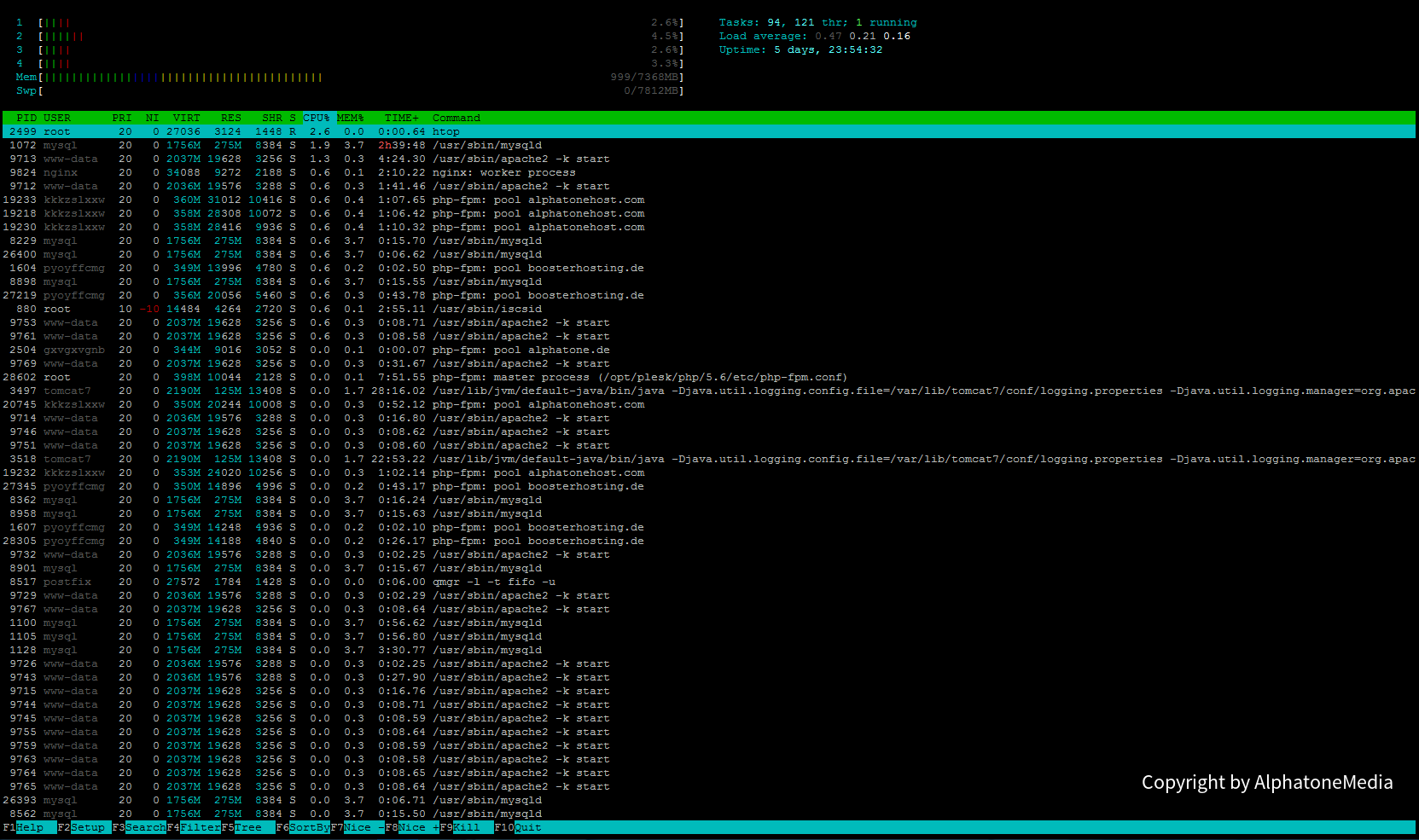Screen dimensions: 1419x840
Task: Click F9 Kill in the function bar
Action: 466,827
